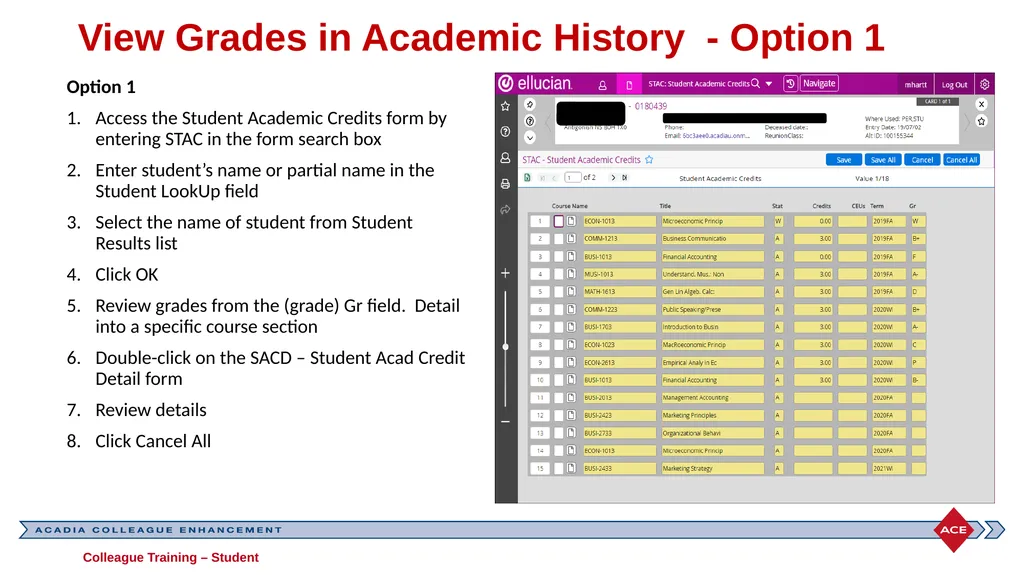Image resolution: width=1024 pixels, height=575 pixels.
Task: Click 'Marketing Strategy' title field
Action: [712, 468]
